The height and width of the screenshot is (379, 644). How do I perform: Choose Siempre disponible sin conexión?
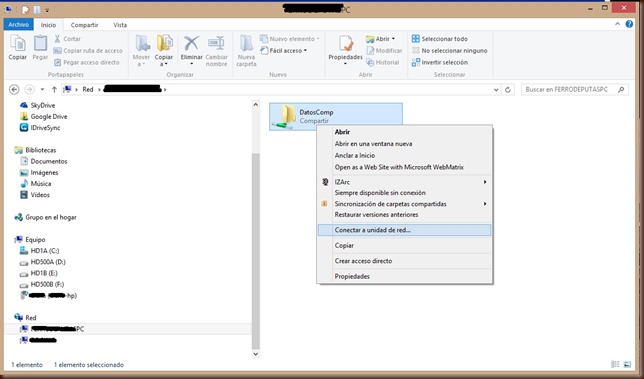coord(405,193)
